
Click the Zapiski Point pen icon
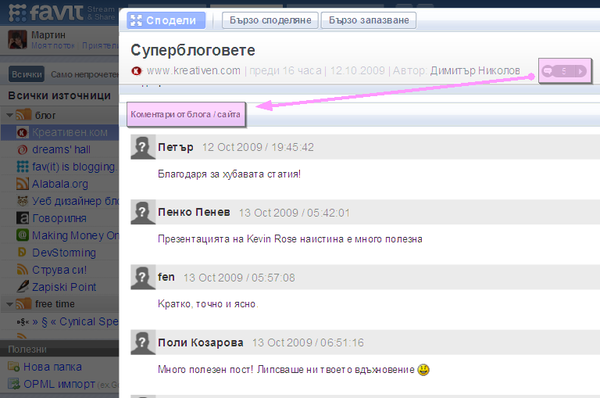pyautogui.click(x=22, y=286)
